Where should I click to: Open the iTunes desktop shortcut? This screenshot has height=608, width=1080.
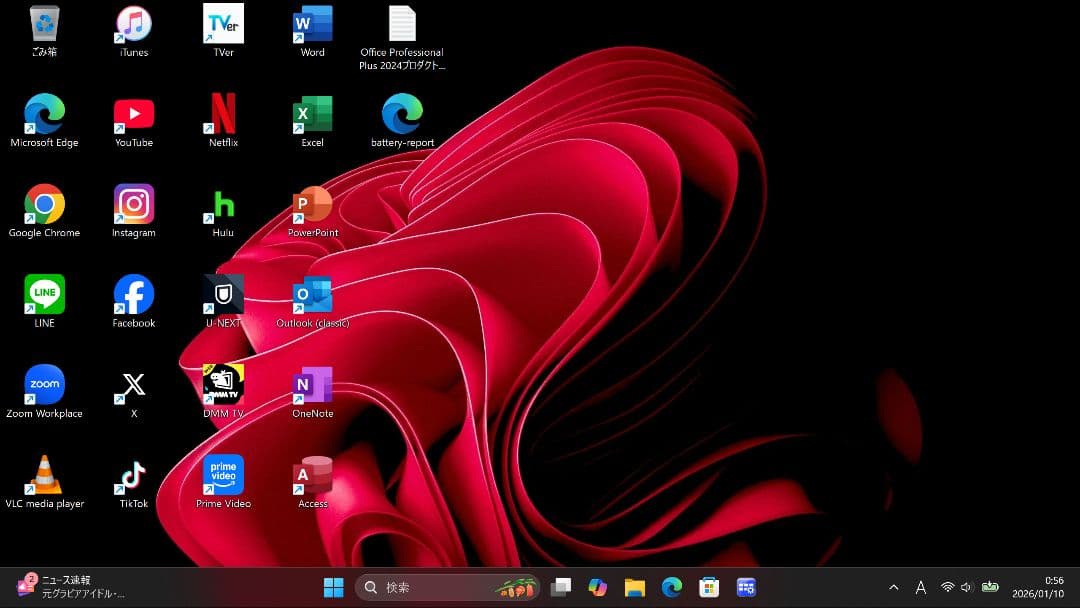pyautogui.click(x=133, y=24)
